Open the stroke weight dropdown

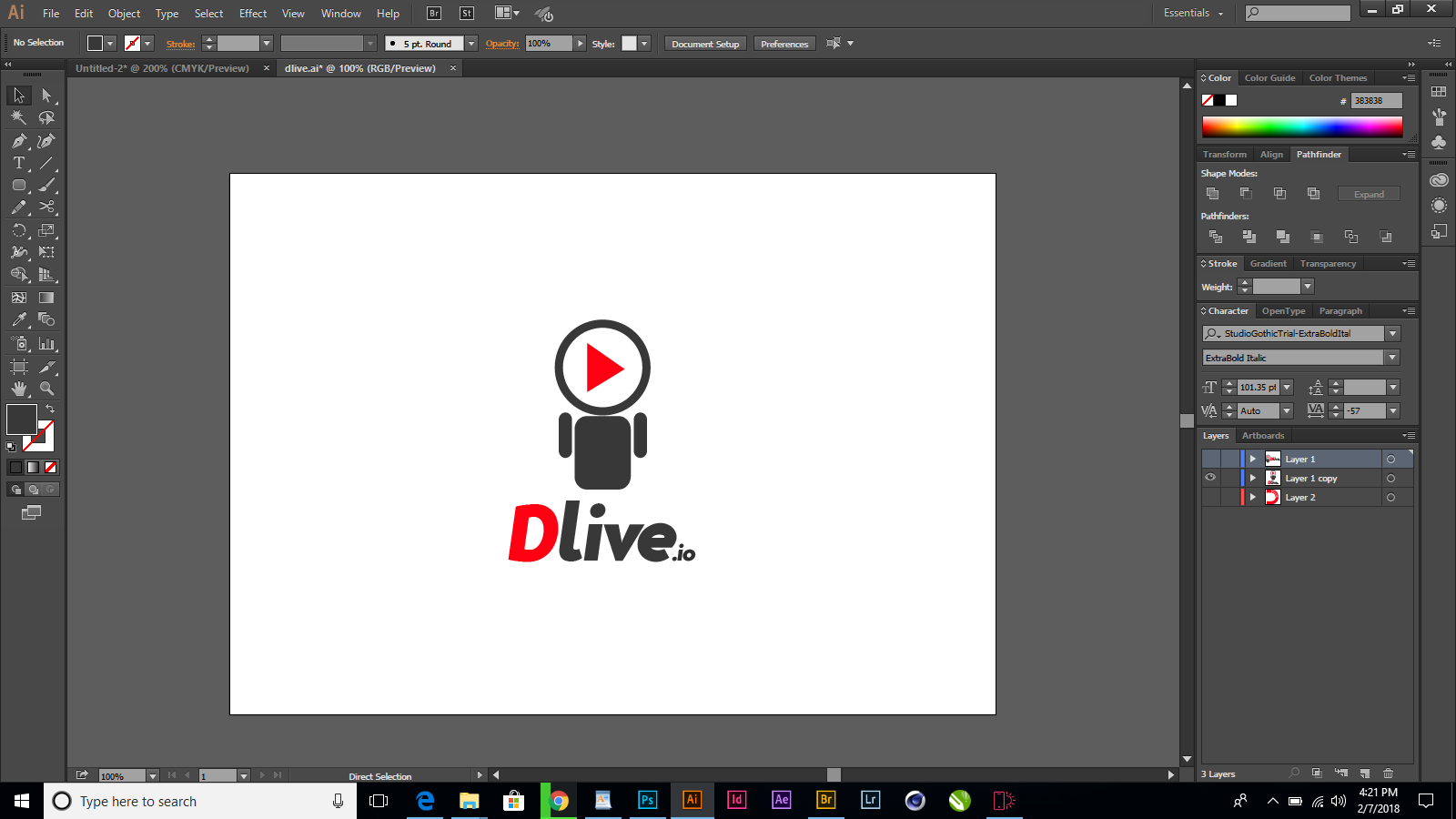[1307, 286]
